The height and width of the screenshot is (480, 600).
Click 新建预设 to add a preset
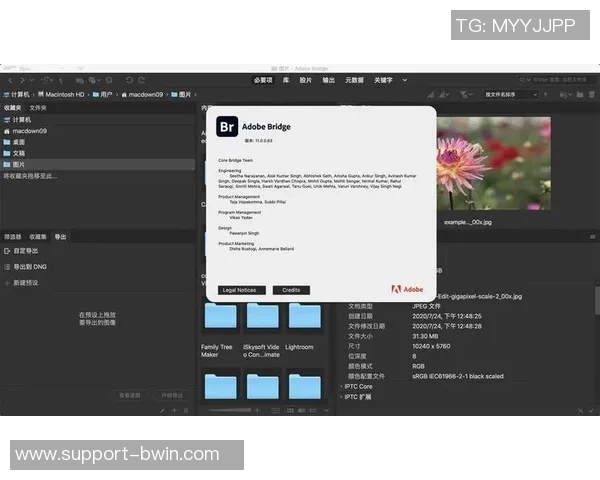26,283
